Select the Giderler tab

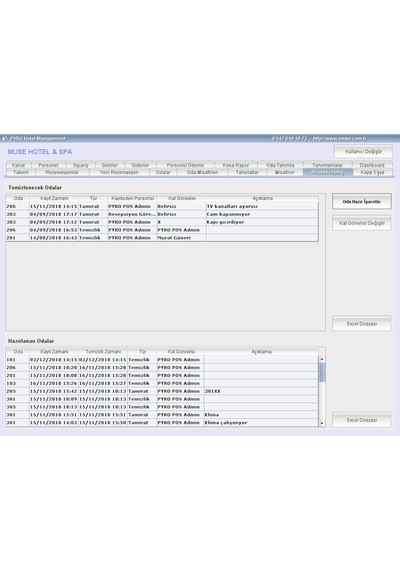point(140,165)
